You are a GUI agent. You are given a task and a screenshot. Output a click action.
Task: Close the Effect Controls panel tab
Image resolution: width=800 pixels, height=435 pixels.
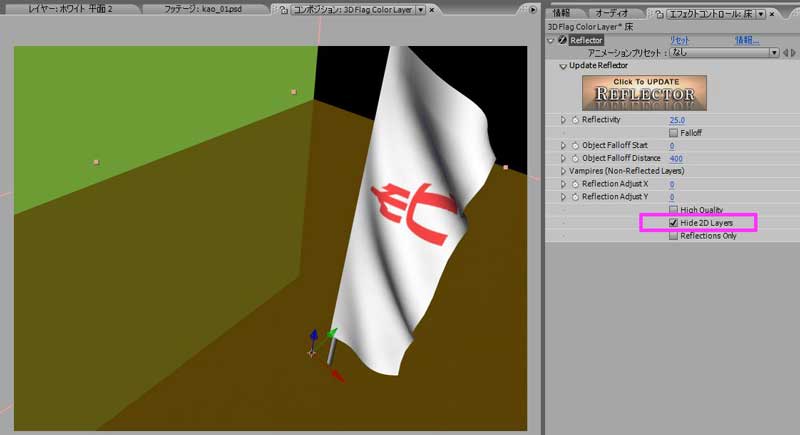click(x=772, y=14)
